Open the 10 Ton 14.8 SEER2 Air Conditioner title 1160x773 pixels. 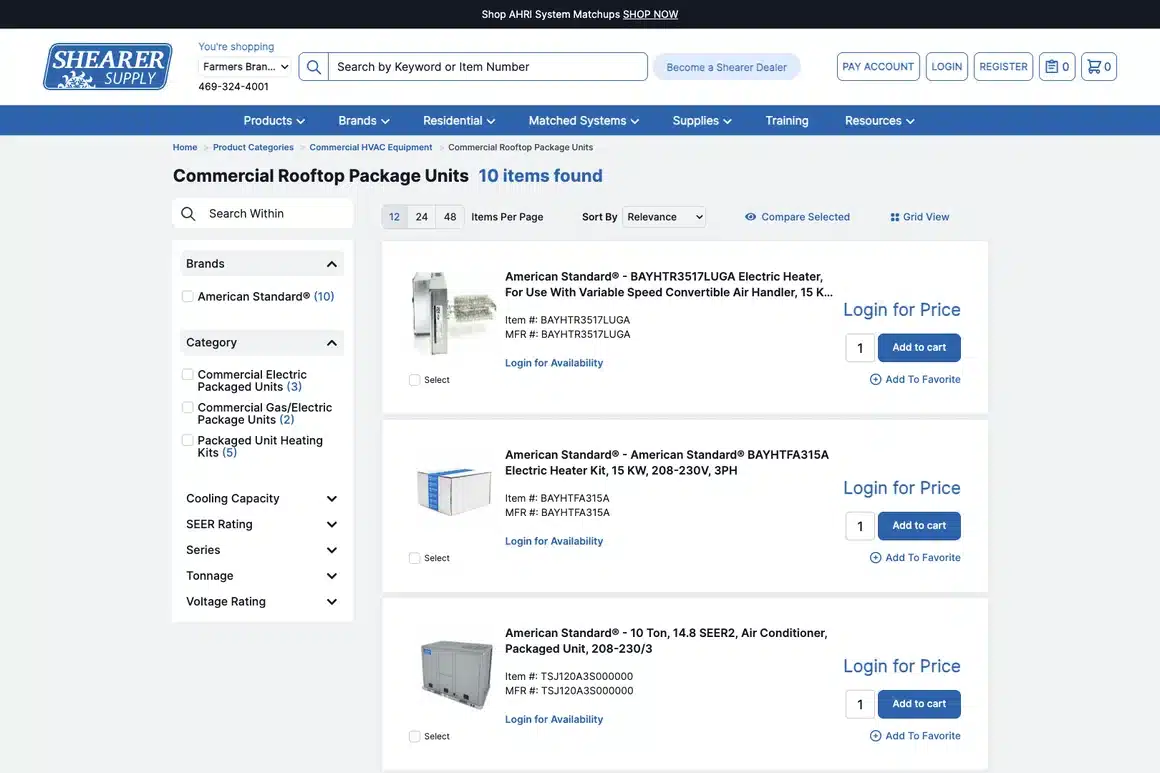tap(666, 641)
